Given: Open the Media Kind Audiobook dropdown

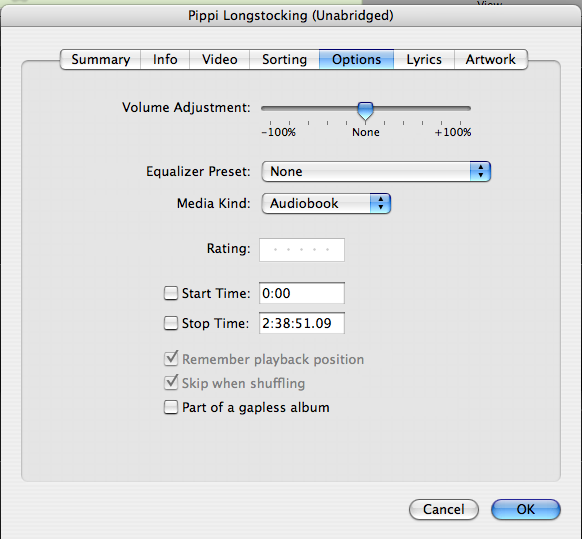Looking at the screenshot, I should [x=326, y=203].
